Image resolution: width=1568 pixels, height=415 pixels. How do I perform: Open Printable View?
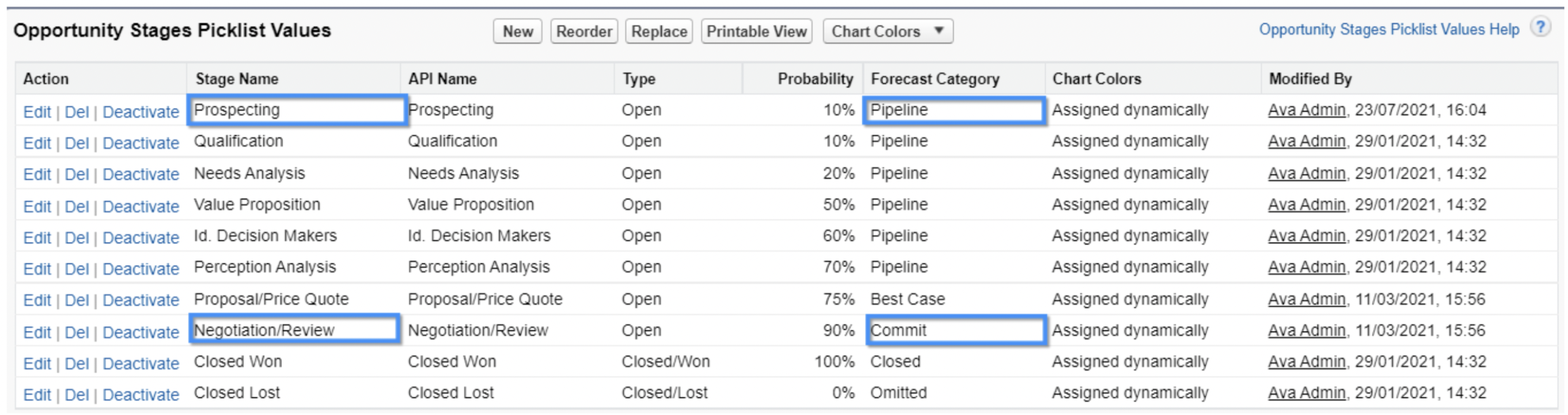757,31
